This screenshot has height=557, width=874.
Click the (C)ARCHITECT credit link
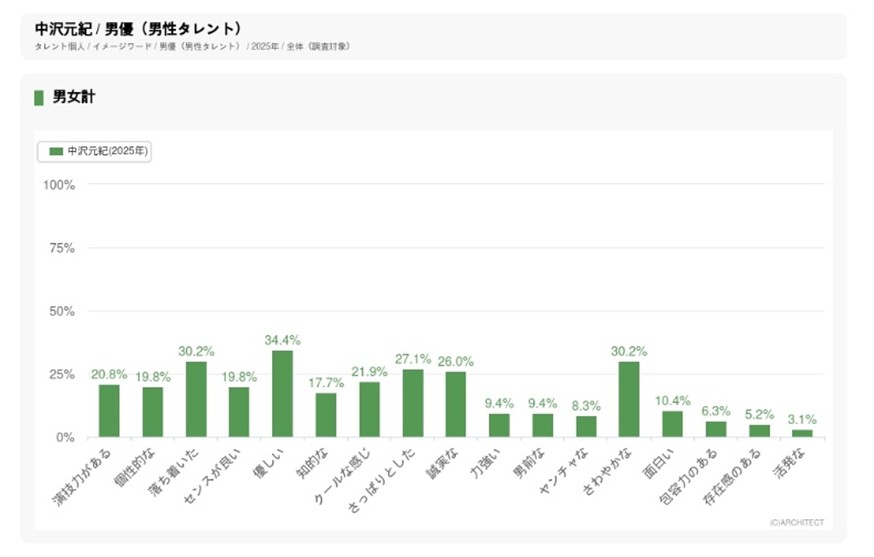coord(797,521)
